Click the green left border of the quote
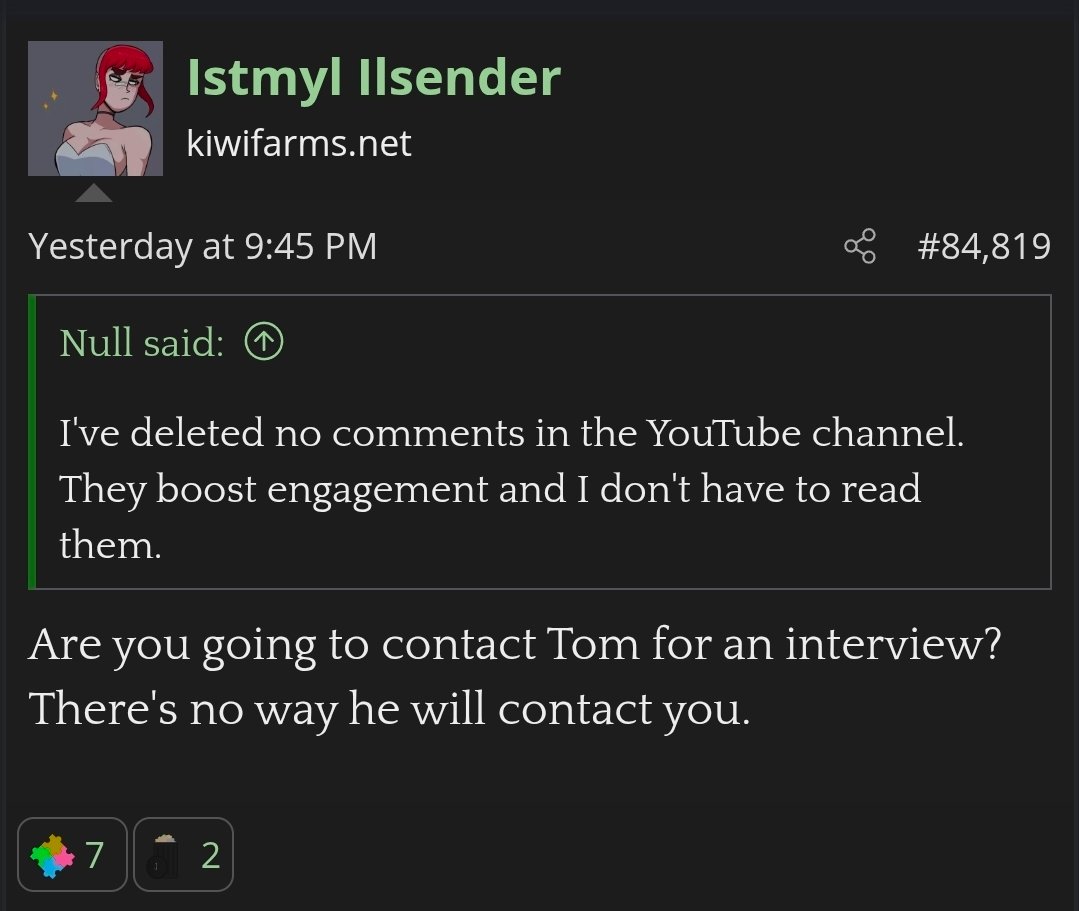 pos(32,441)
